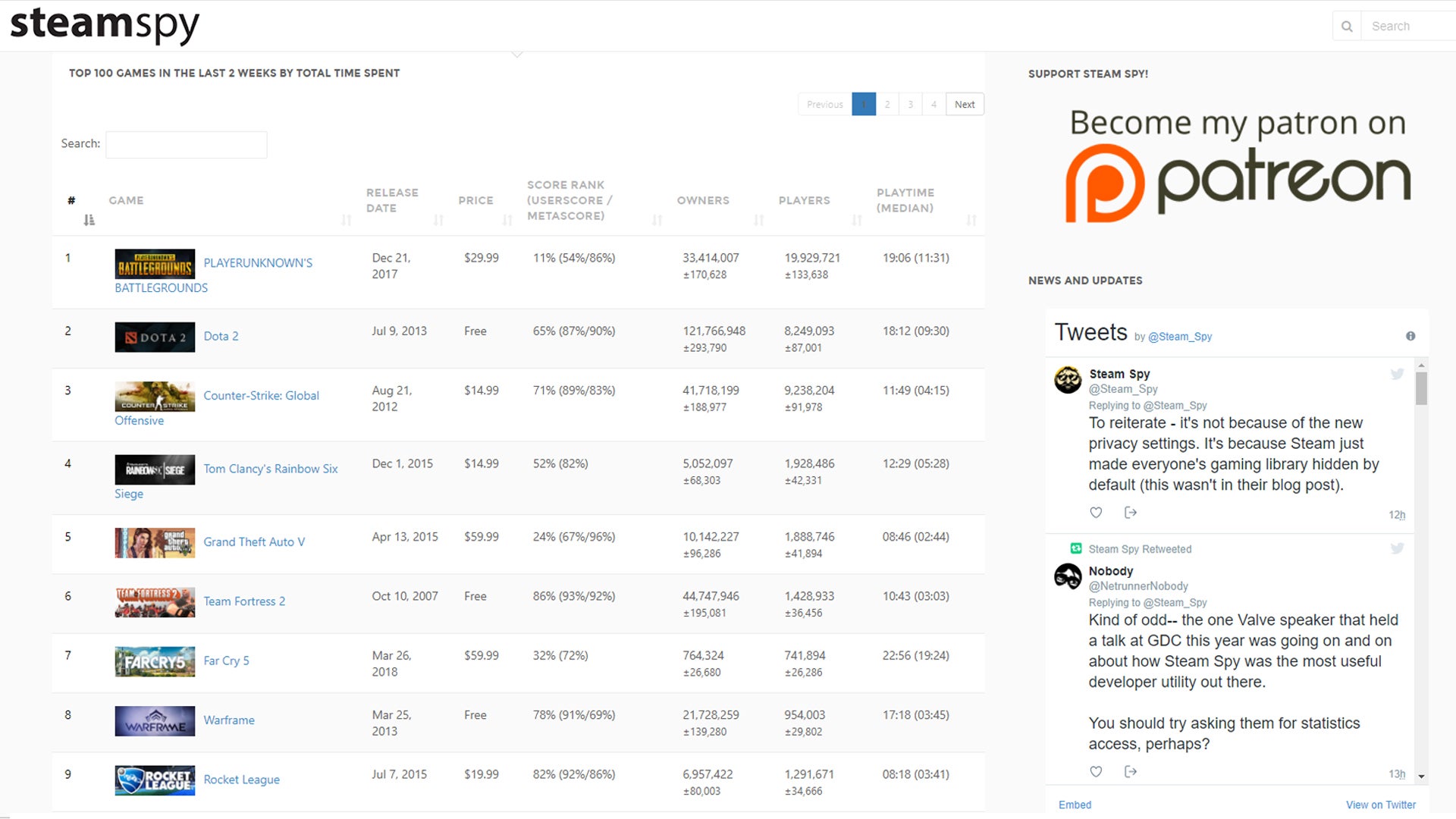Open @Steam_Spy link in Tweets header
This screenshot has height=819, width=1456.
click(1180, 337)
